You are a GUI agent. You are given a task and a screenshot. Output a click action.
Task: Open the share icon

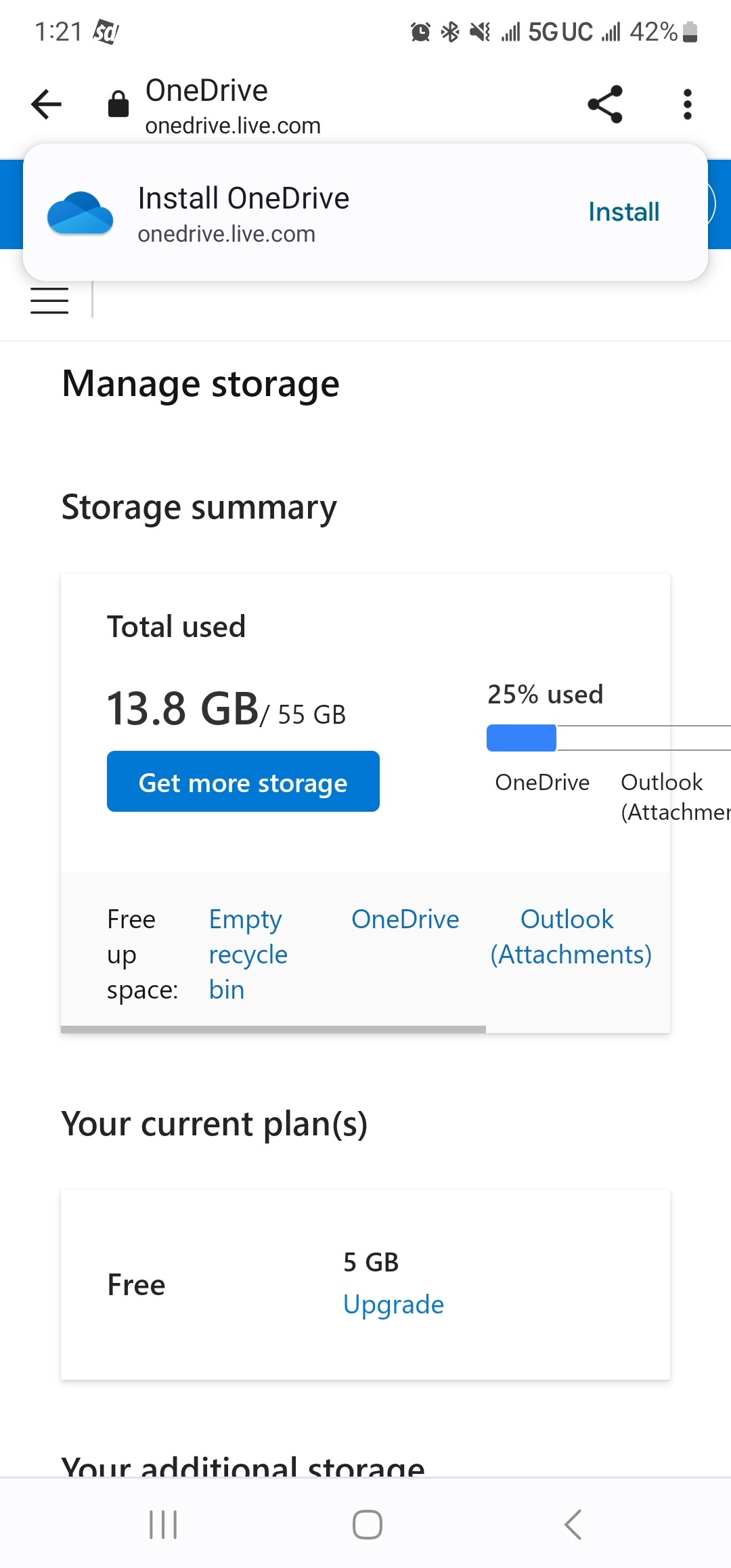click(604, 104)
